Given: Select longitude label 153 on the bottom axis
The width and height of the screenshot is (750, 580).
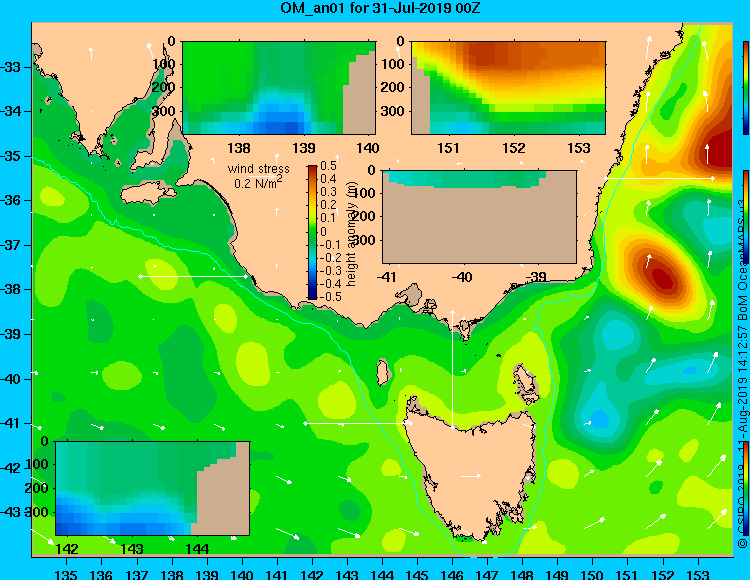Looking at the screenshot, I should click(x=697, y=574).
